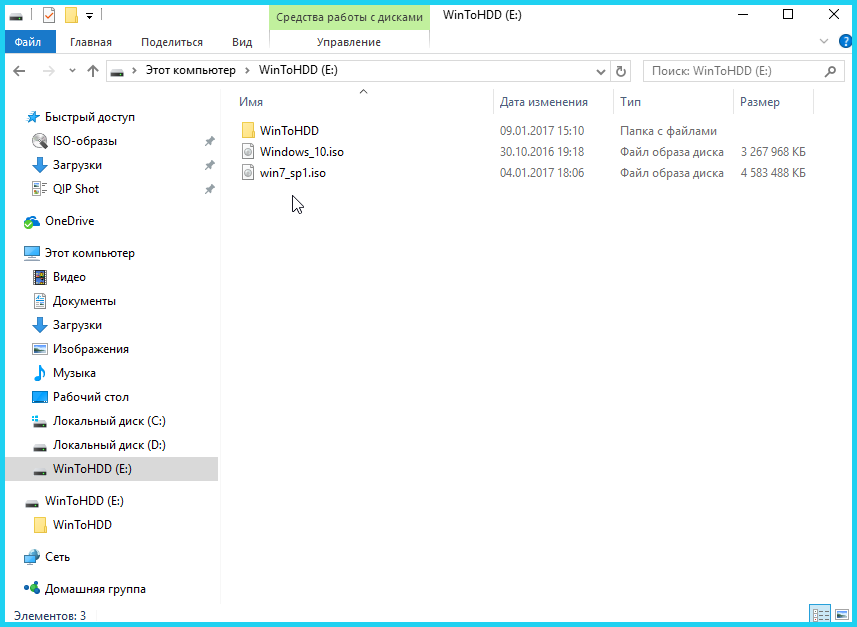
Task: Click the Properties icon in quick access toolbar
Action: coord(49,15)
